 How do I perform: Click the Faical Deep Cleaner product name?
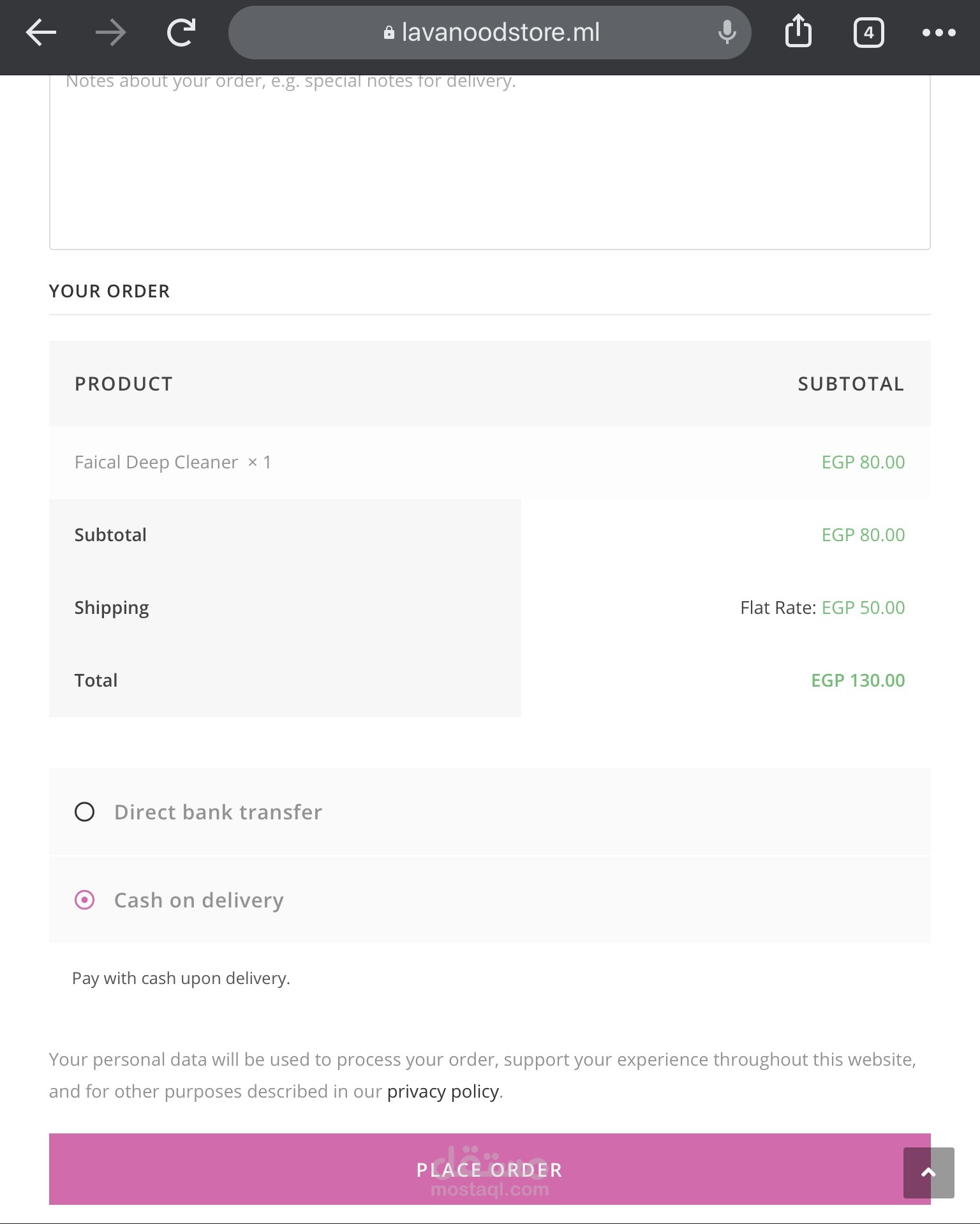156,462
